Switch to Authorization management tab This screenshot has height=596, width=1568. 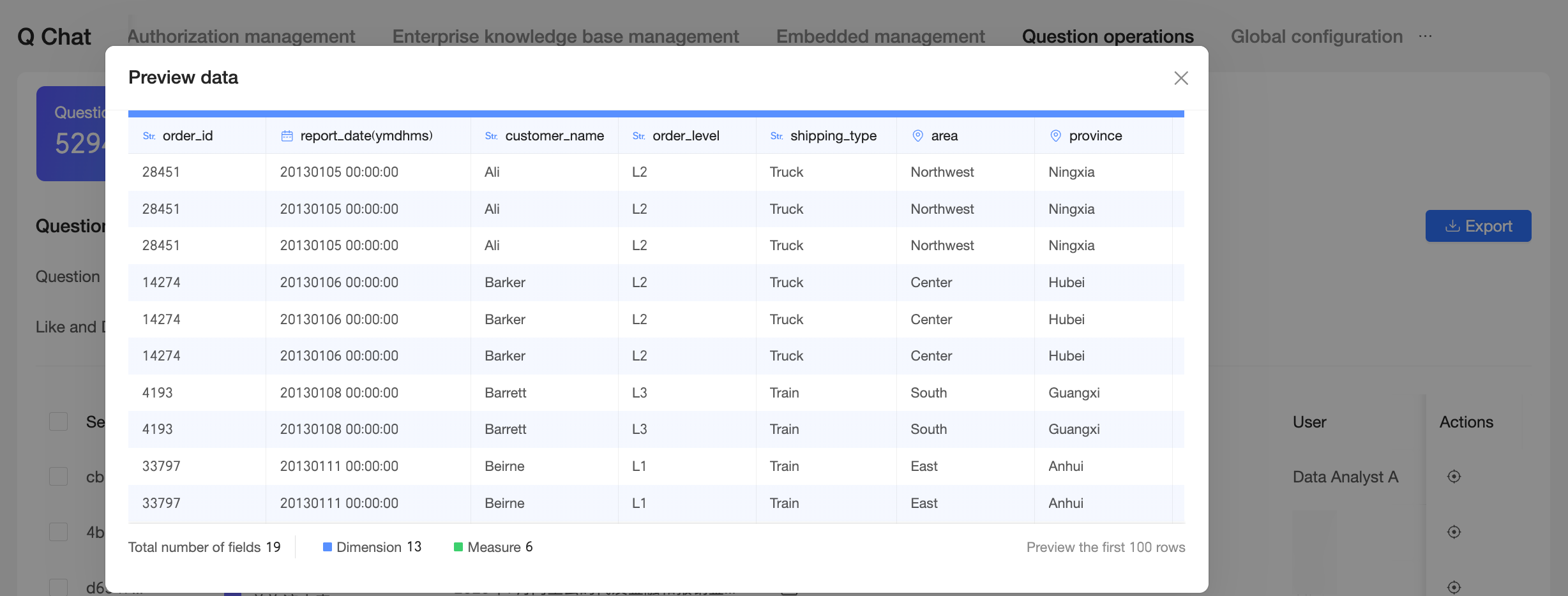[241, 36]
